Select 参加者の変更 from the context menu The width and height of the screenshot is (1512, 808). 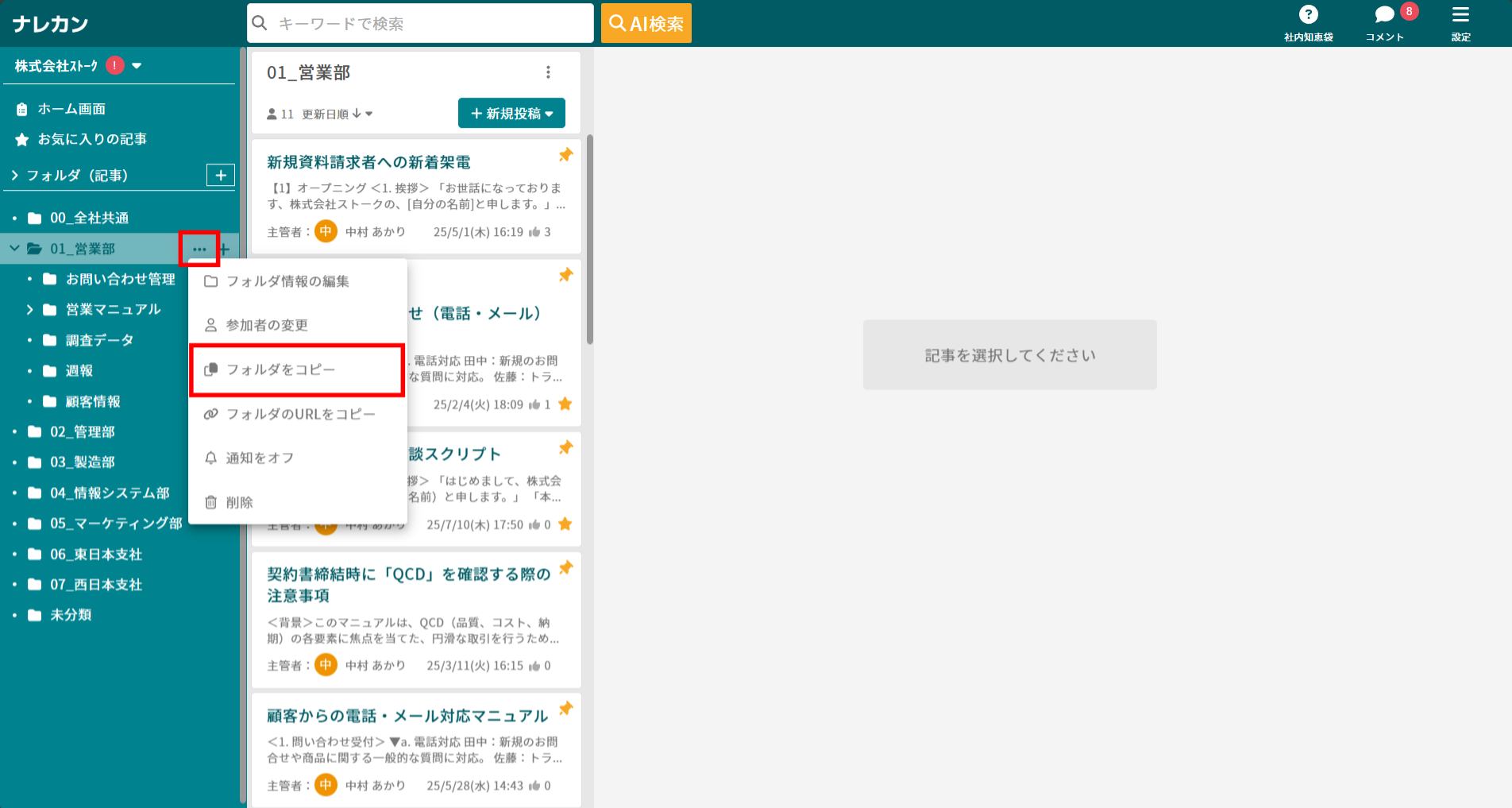[264, 324]
